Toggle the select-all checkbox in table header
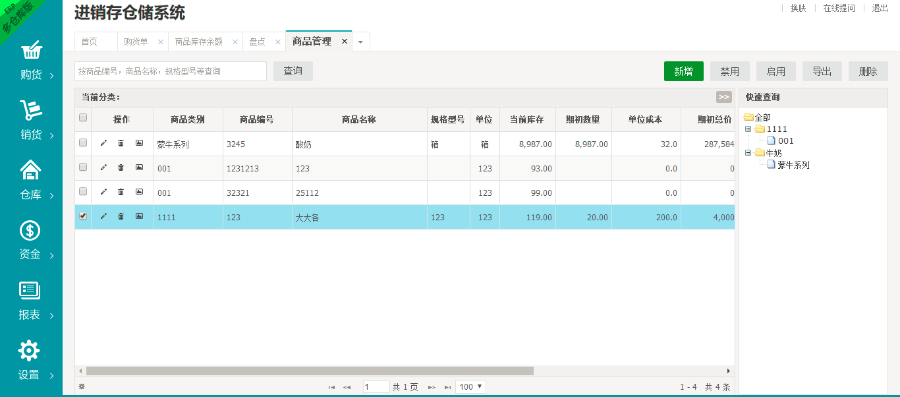 click(x=83, y=118)
